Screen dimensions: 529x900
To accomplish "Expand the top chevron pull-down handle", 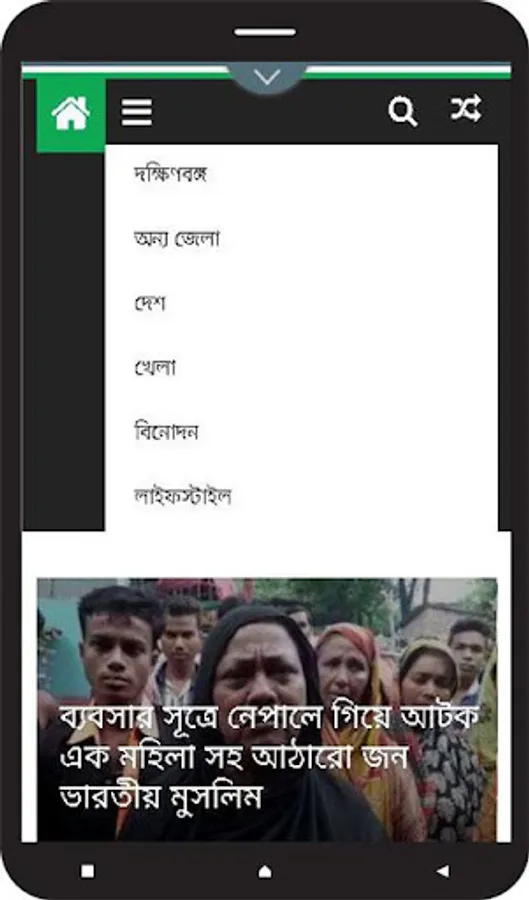I will tap(267, 77).
